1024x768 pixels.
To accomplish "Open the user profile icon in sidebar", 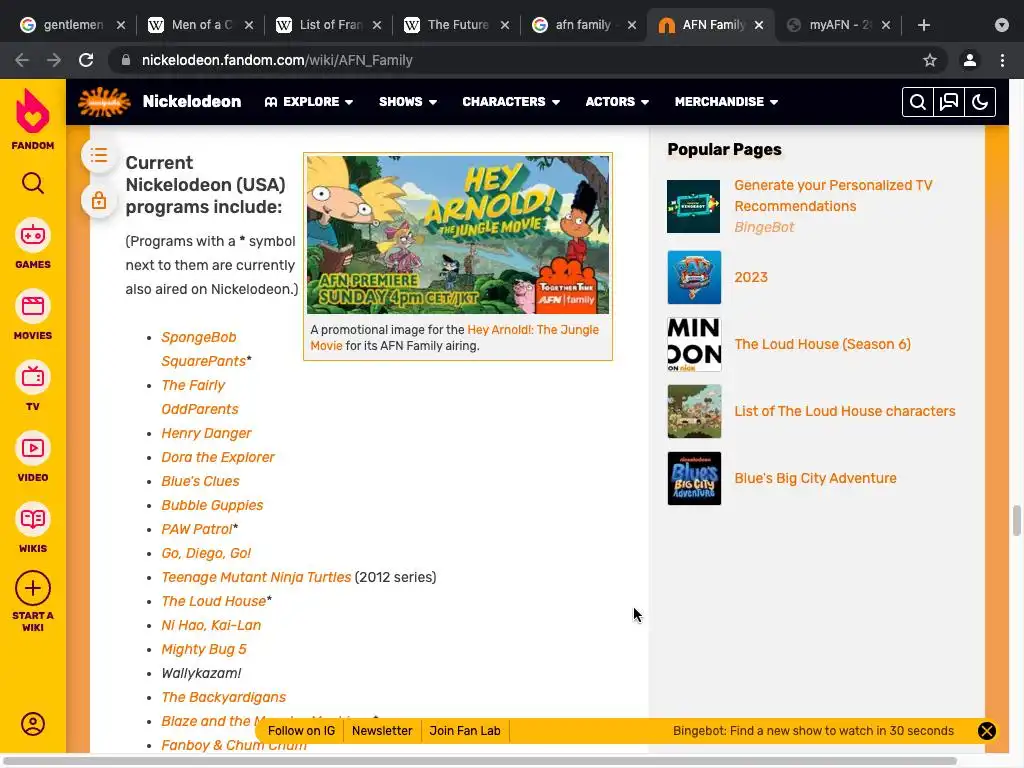I will [33, 724].
